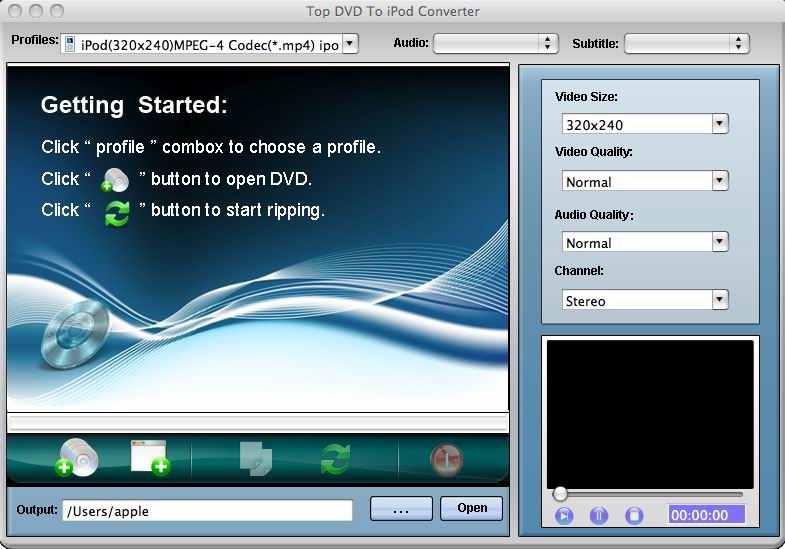Click the Output path field
This screenshot has width=785, height=549.
click(207, 510)
